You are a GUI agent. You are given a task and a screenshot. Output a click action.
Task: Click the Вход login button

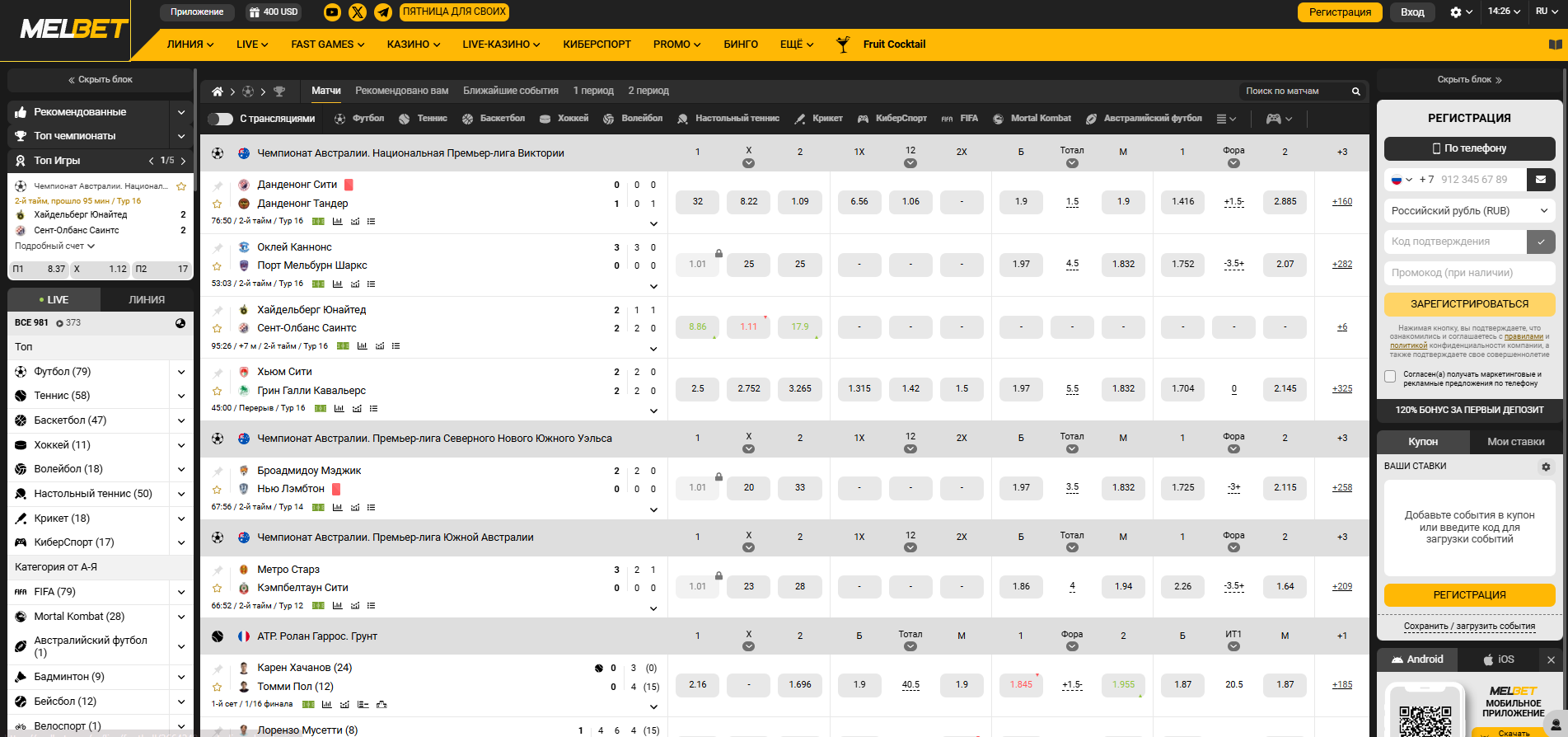coord(1412,12)
